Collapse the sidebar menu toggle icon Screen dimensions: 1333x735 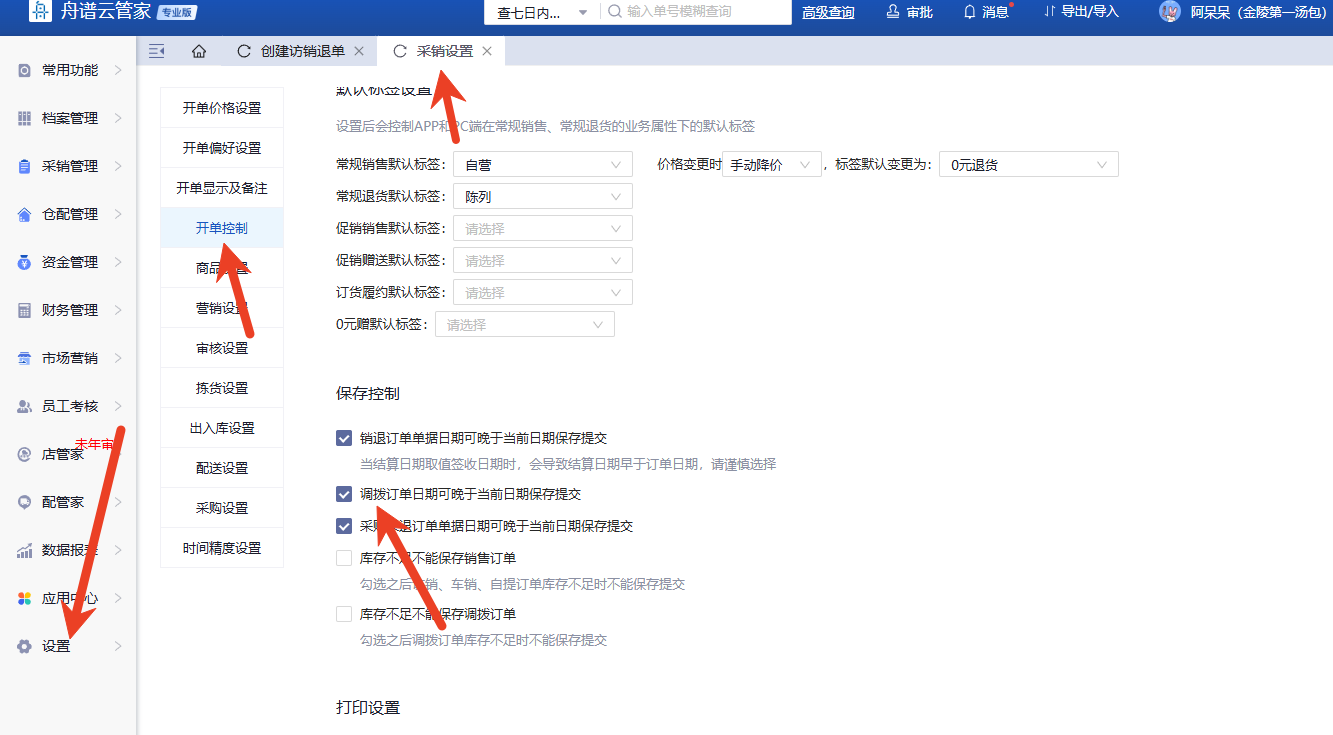pos(156,51)
